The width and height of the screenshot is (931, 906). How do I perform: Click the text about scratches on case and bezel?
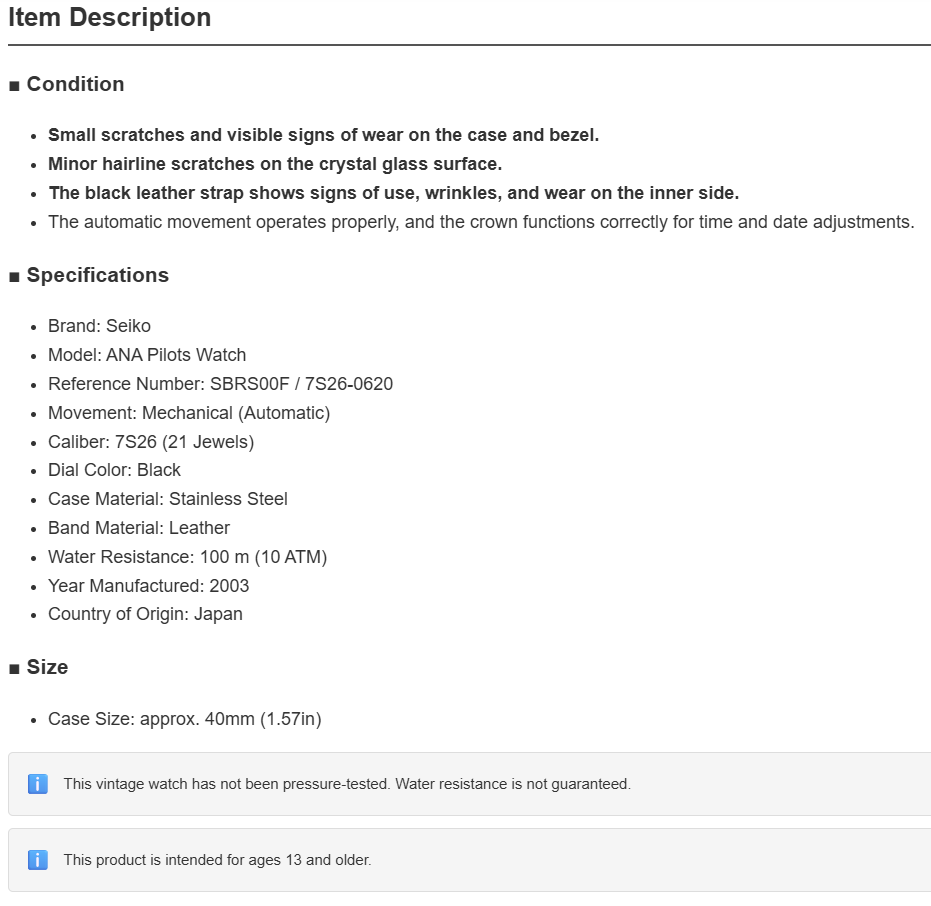click(324, 135)
